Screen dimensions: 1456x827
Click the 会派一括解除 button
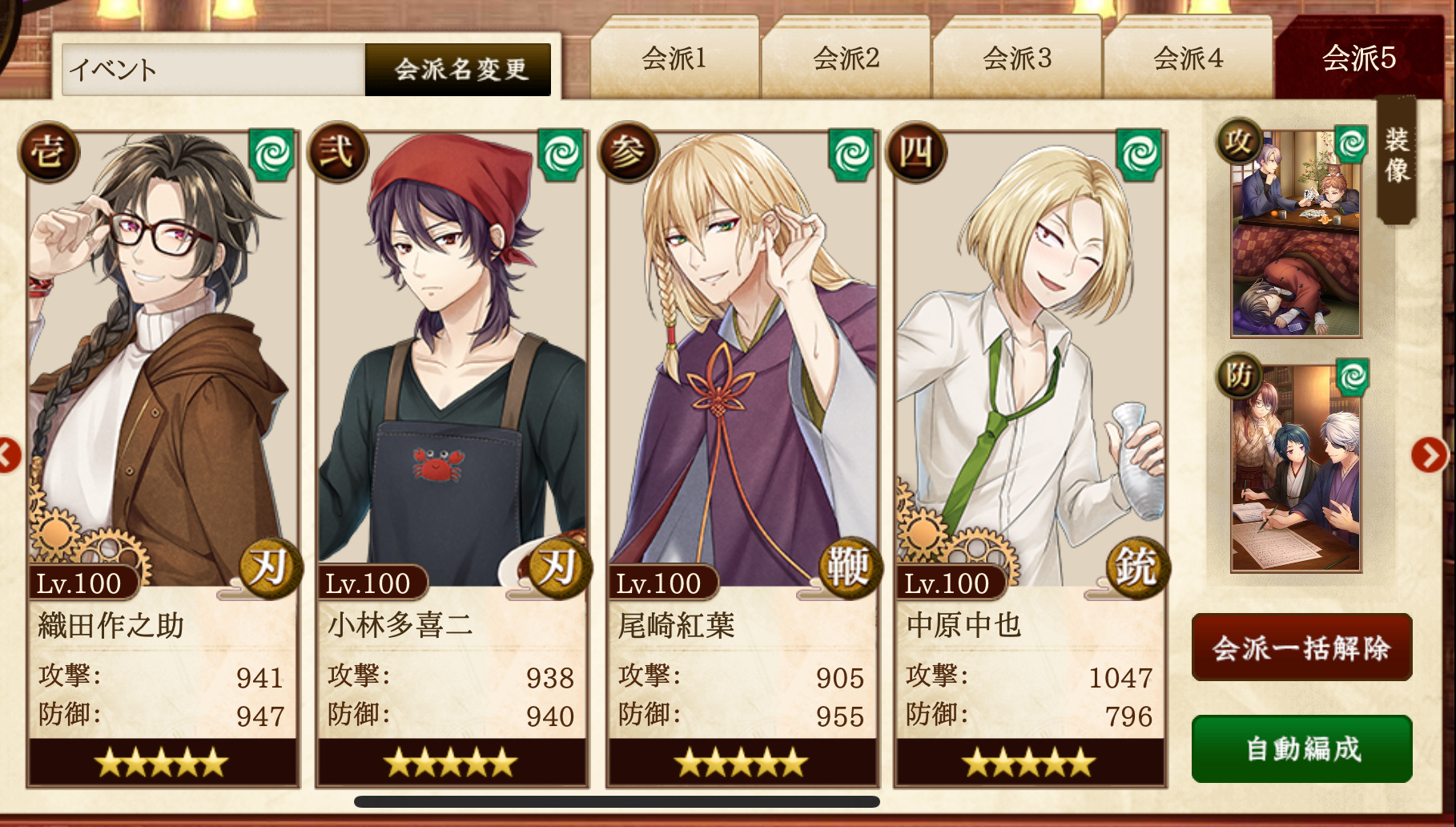tap(1302, 647)
